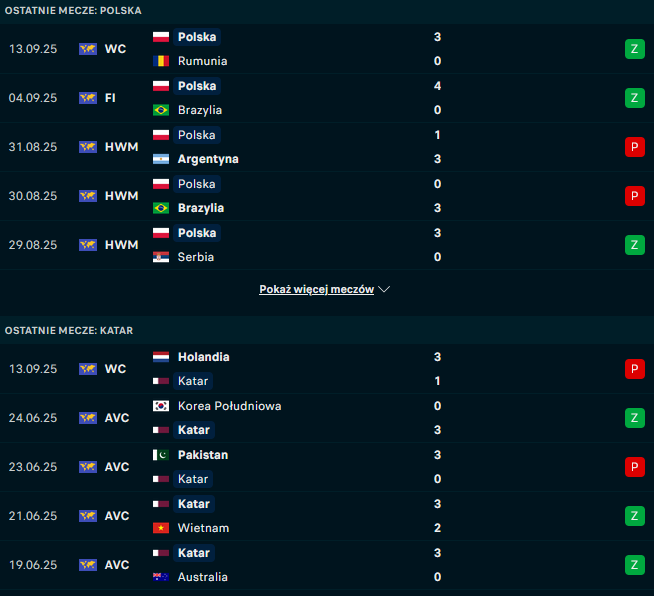
Task: Select the 'Ostatnie mecze: Katar' section header
Action: pos(69,330)
